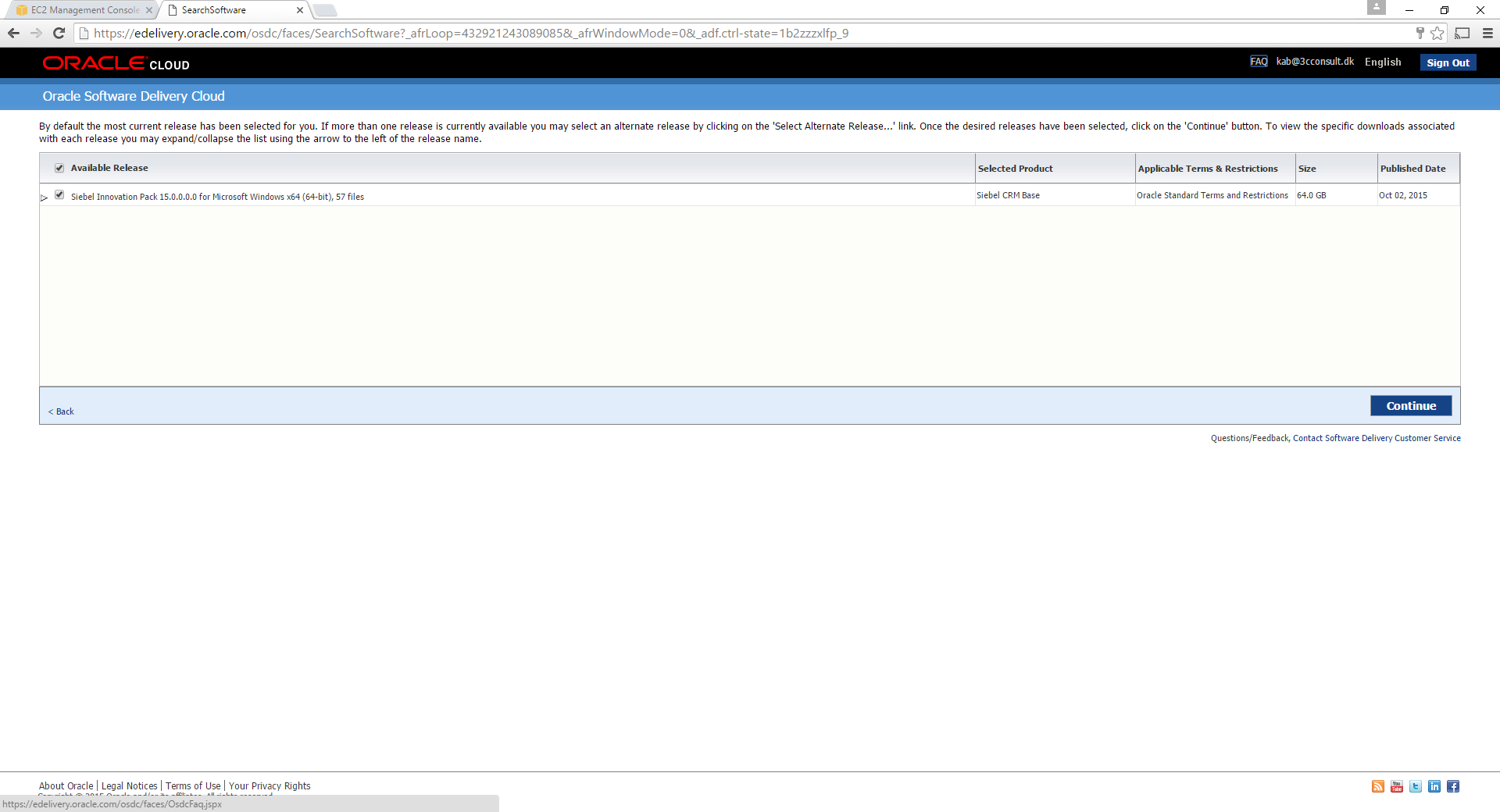This screenshot has height=812, width=1500.
Task: Click the English language link
Action: point(1383,62)
